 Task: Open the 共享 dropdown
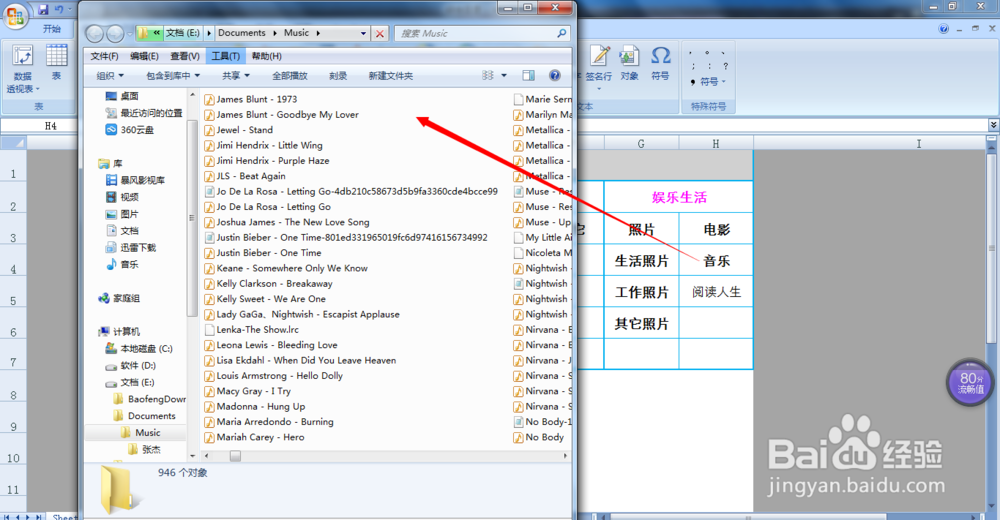[x=235, y=75]
